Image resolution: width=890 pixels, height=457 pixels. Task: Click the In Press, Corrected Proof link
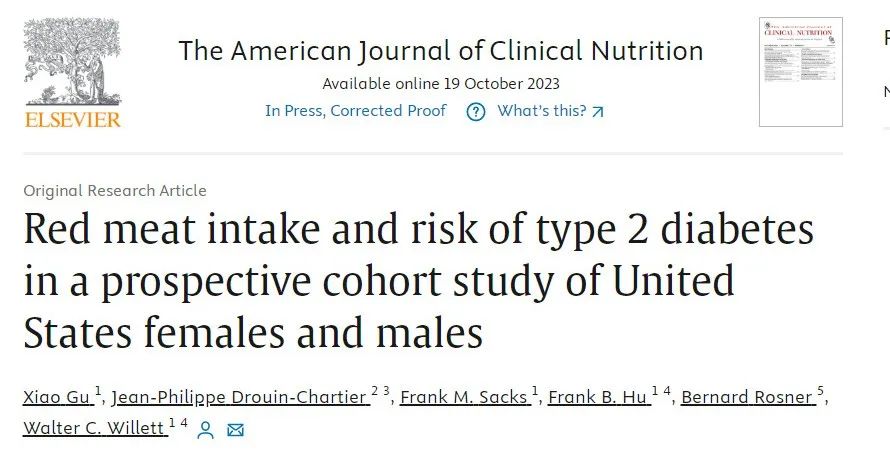pos(355,111)
